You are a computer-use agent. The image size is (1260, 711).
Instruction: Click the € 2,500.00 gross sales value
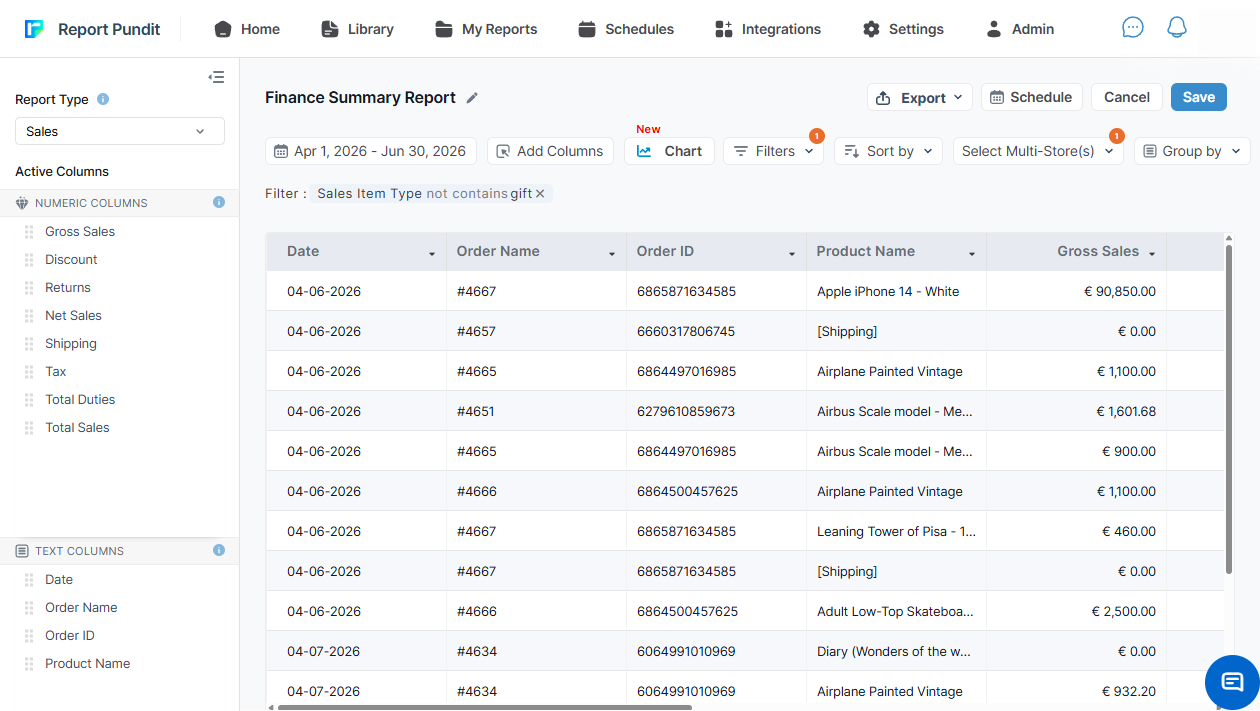[1126, 611]
